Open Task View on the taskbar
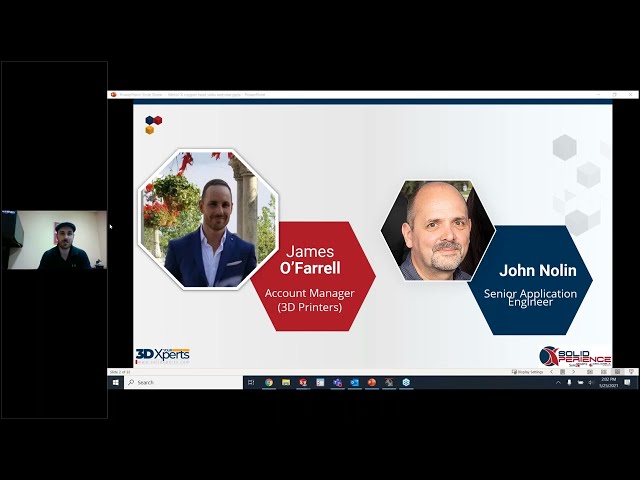This screenshot has width=640, height=480. (x=251, y=382)
